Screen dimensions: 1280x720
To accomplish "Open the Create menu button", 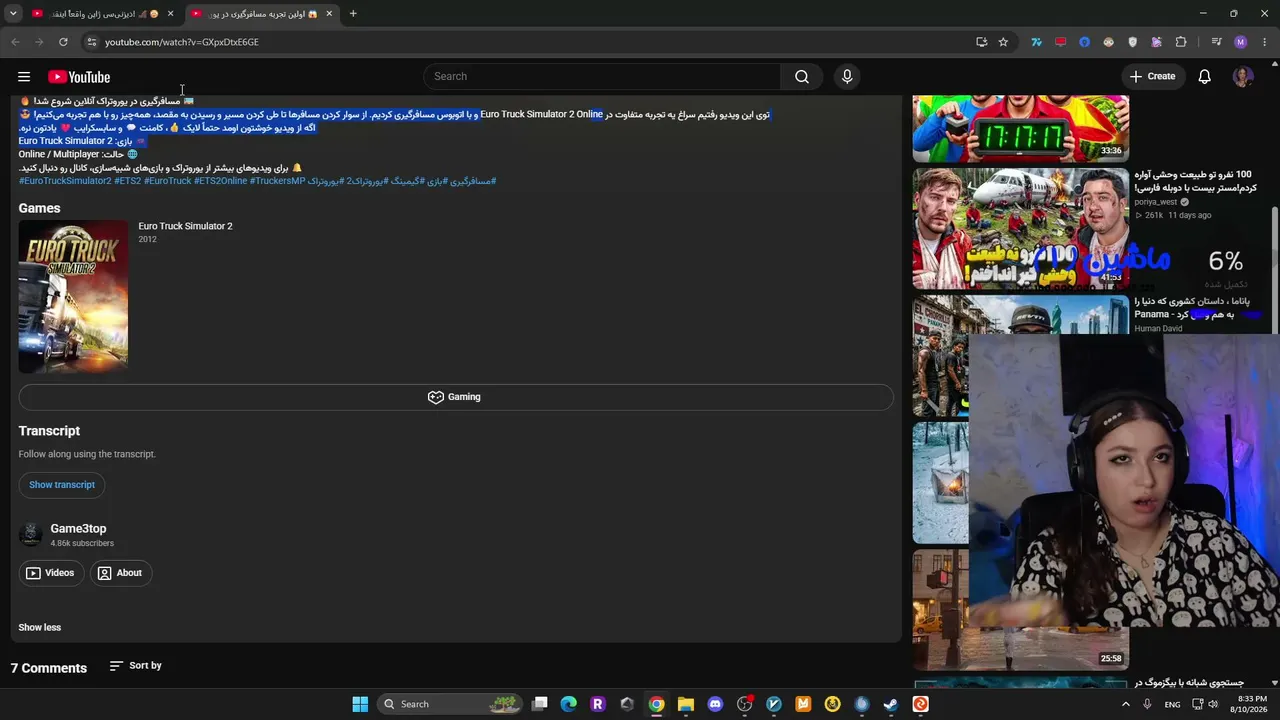I will pos(1153,77).
